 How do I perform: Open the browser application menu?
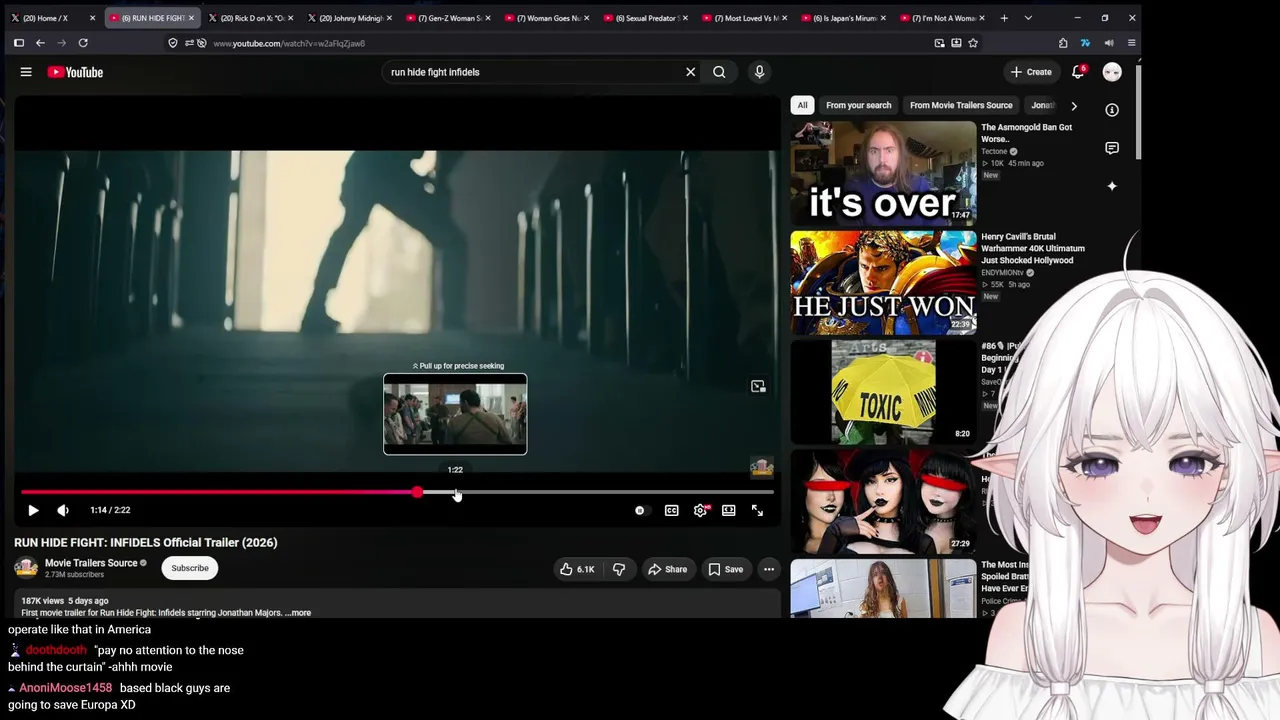click(1131, 43)
